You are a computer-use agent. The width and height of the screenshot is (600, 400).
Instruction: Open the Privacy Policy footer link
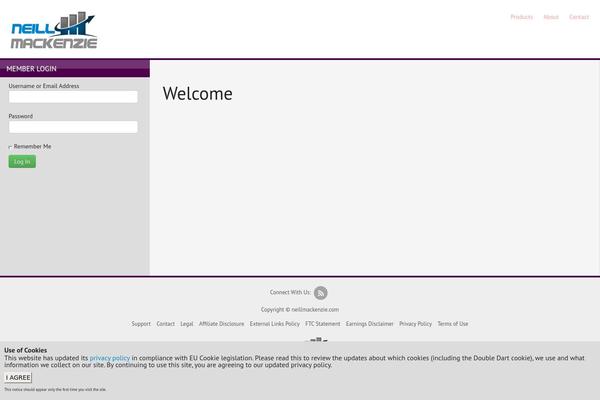tap(416, 324)
